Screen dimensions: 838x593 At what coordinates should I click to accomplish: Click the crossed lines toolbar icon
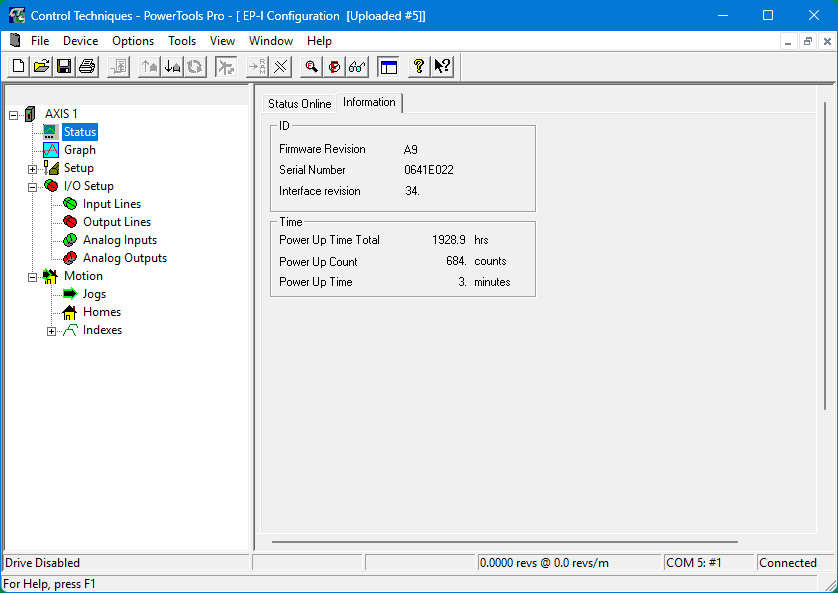pos(280,67)
